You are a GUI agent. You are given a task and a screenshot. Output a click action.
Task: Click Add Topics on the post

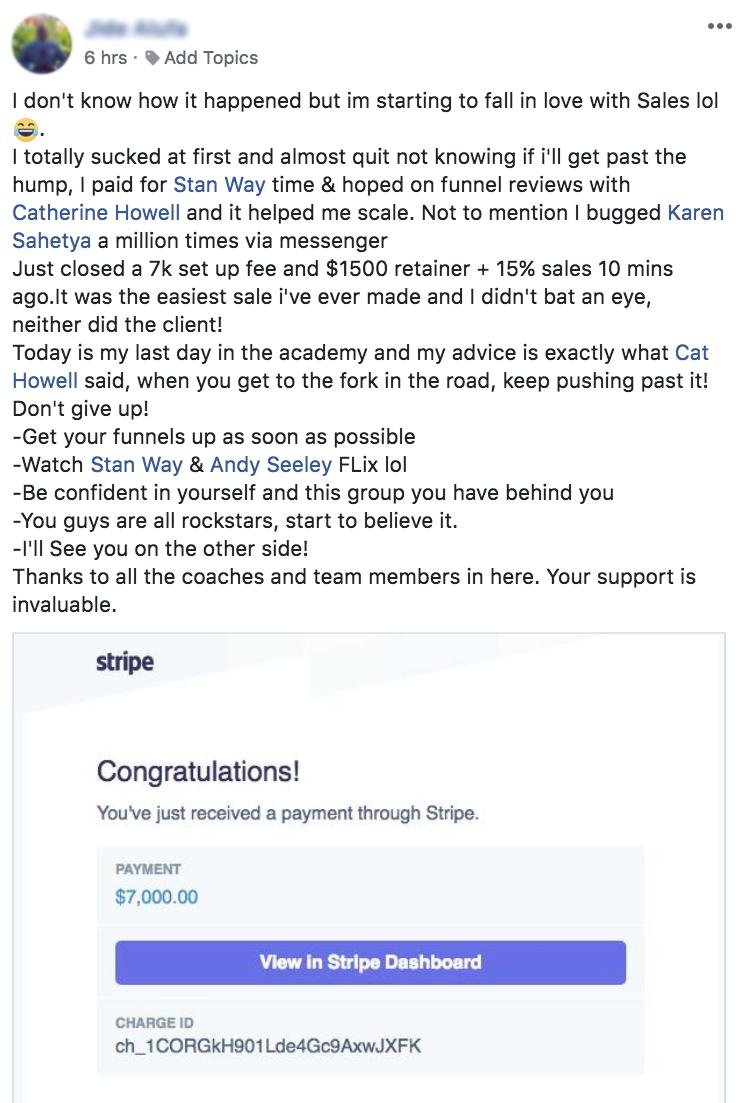(211, 58)
